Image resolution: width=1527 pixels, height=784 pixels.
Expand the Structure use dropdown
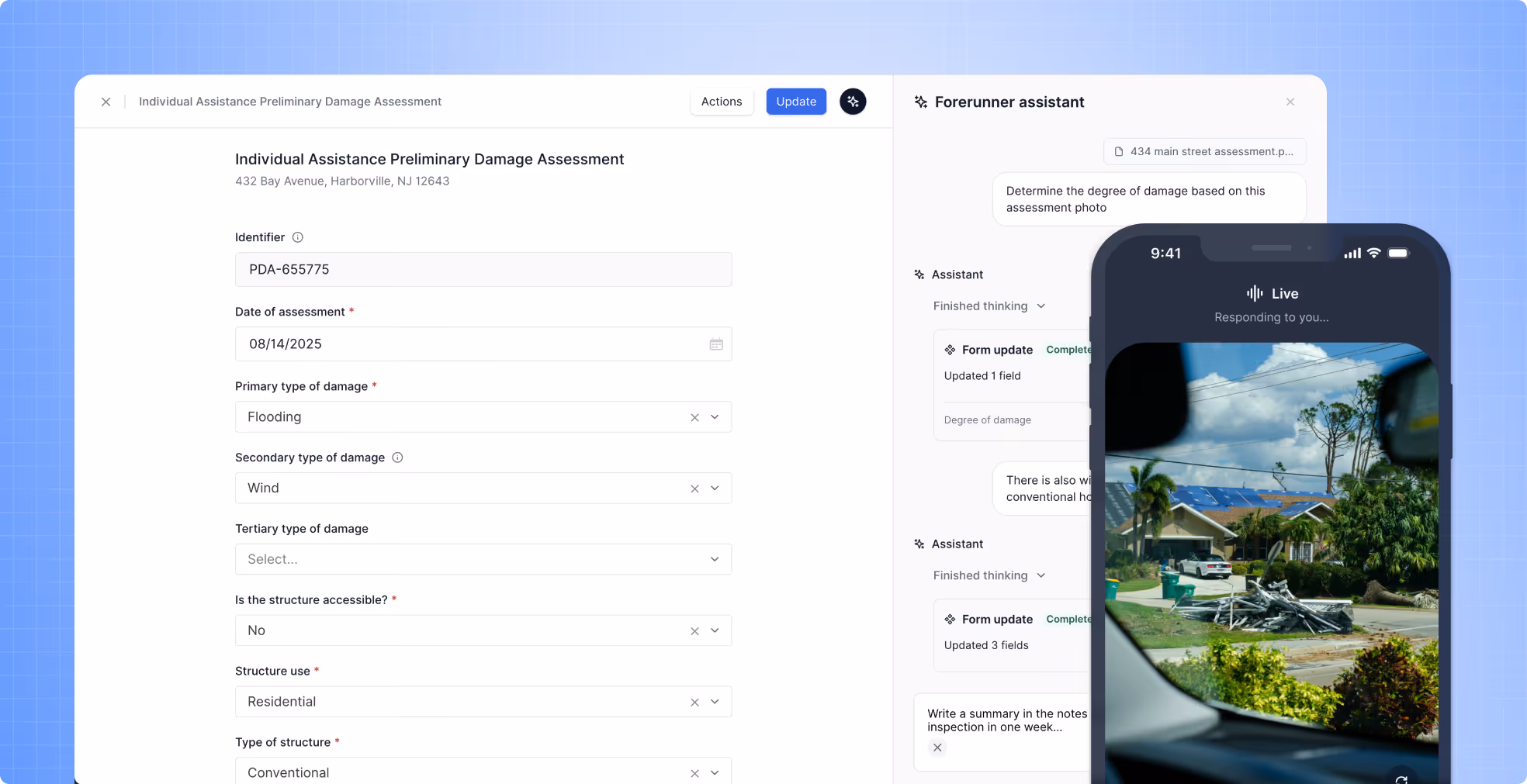tap(715, 702)
